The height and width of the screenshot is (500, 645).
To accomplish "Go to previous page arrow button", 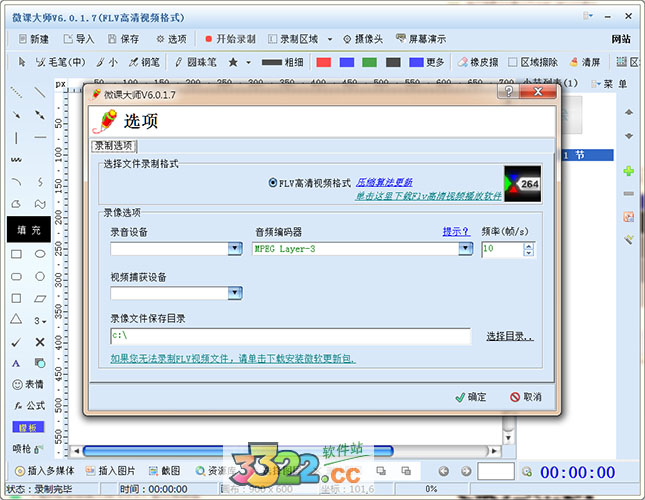I will (443, 471).
